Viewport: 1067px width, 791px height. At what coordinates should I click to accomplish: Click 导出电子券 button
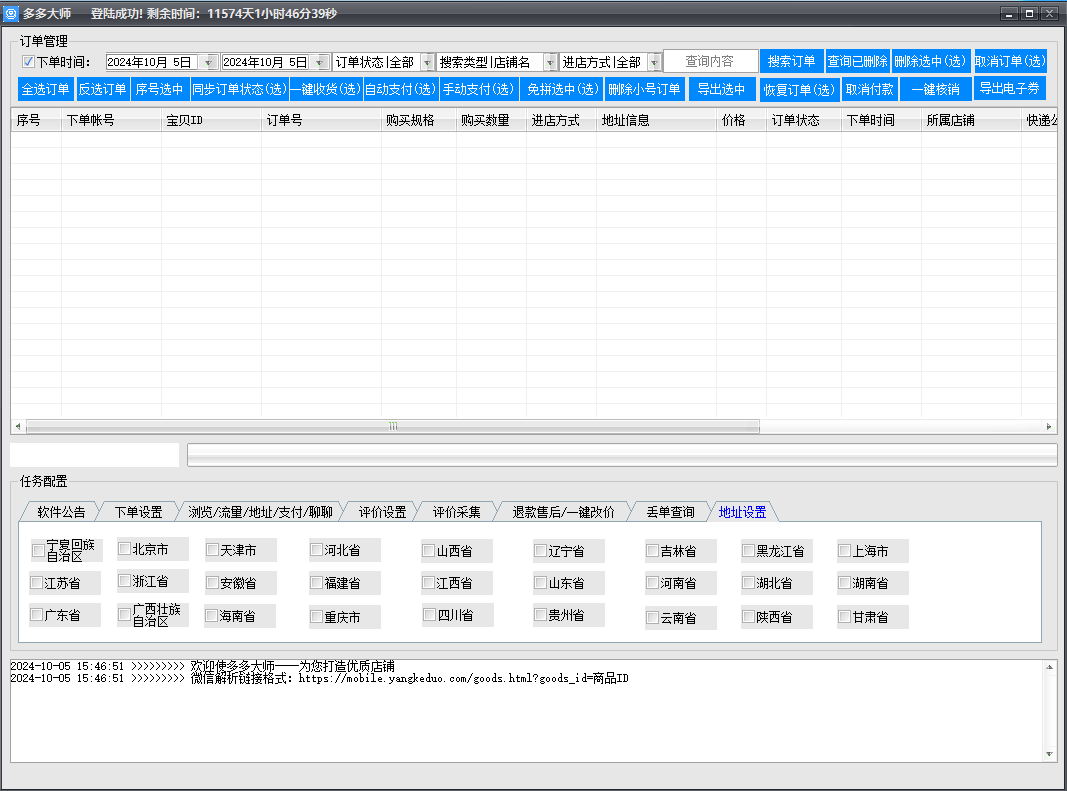tap(1009, 88)
